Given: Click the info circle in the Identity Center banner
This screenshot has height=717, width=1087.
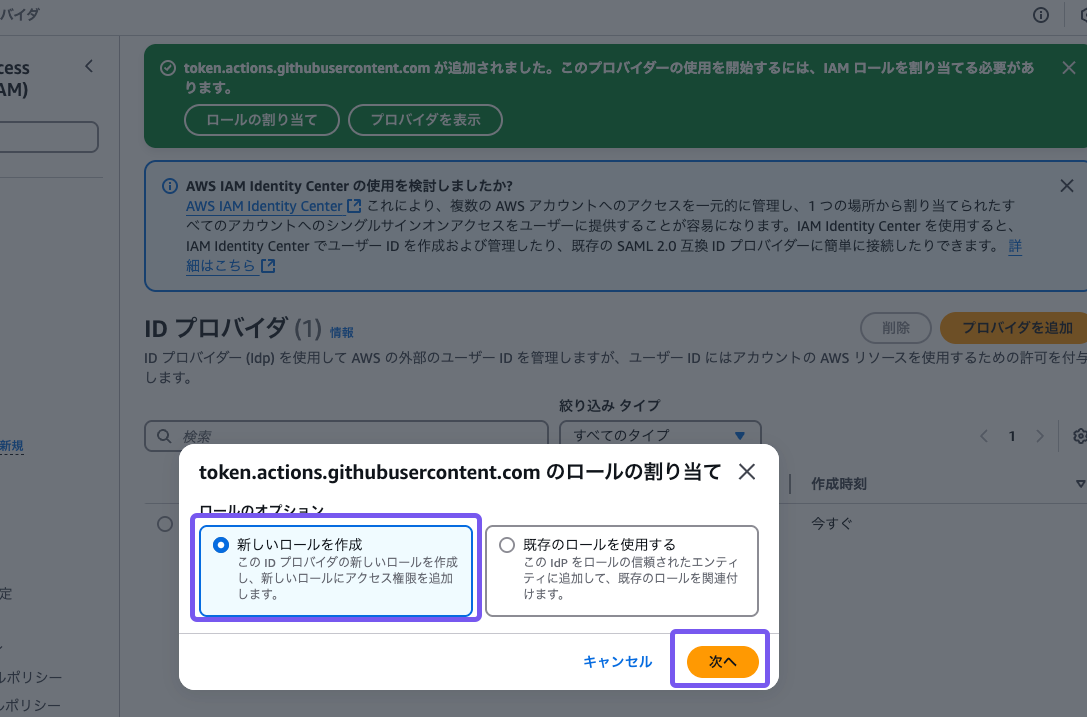Looking at the screenshot, I should tap(168, 185).
